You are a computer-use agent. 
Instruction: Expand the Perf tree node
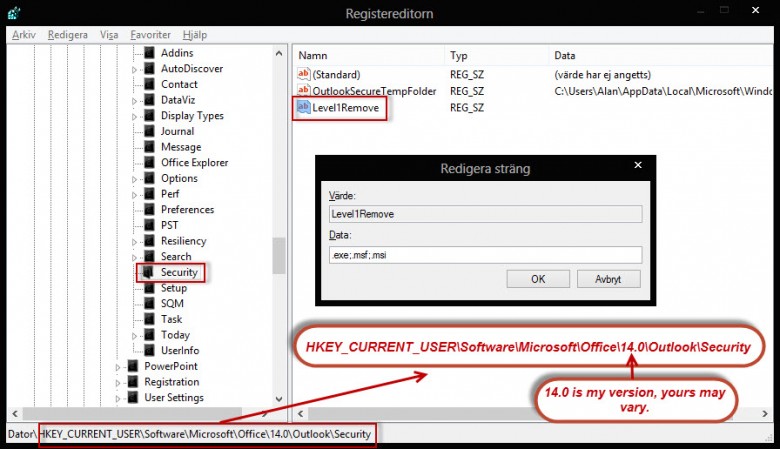134,195
